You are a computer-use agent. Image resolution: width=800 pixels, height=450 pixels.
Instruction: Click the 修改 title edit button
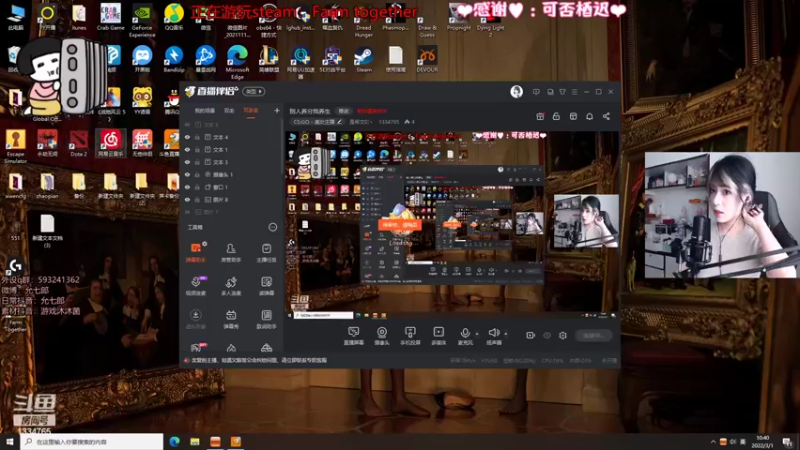[343, 111]
